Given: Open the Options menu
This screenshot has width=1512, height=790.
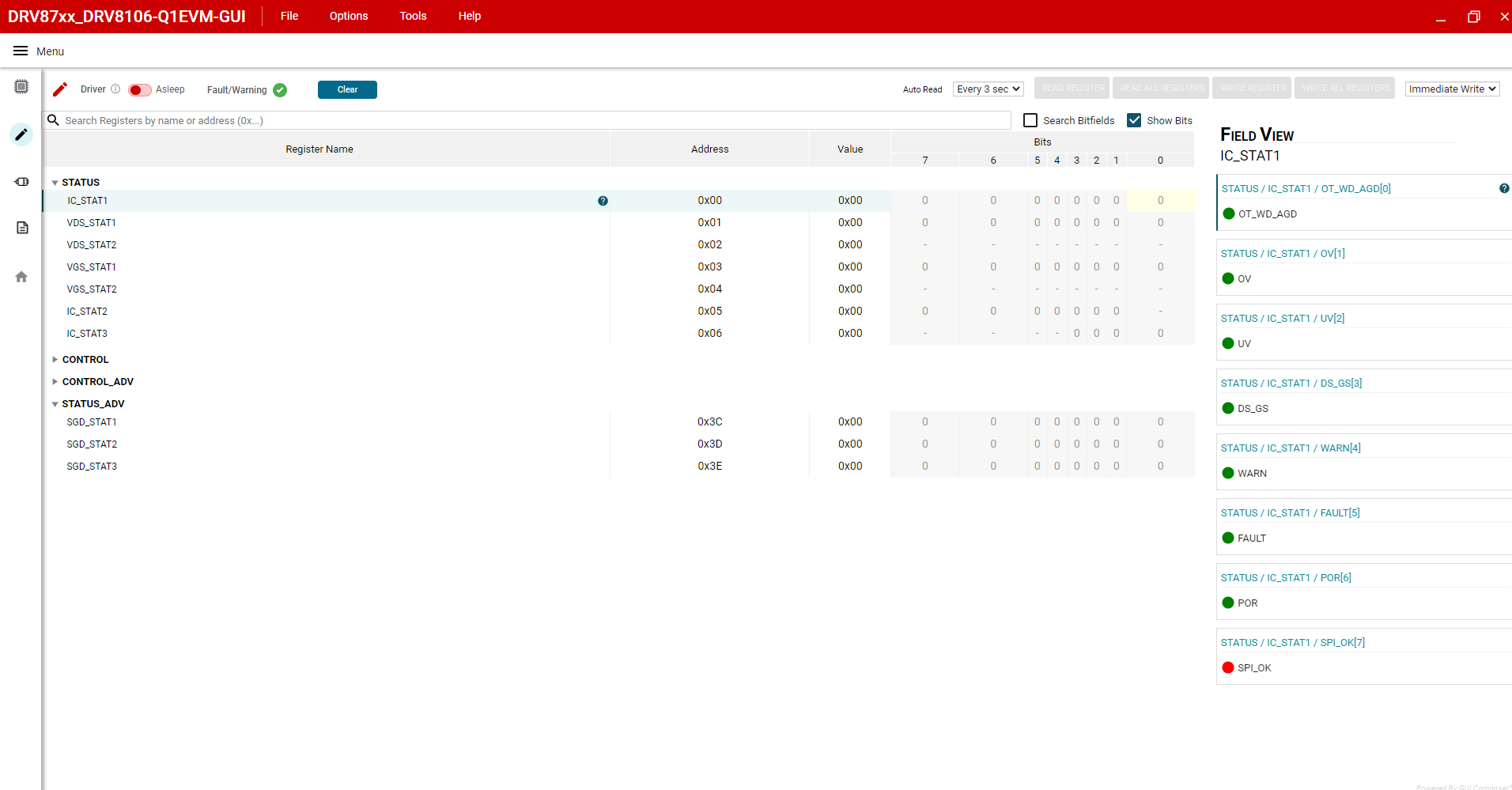Looking at the screenshot, I should pyautogui.click(x=349, y=16).
